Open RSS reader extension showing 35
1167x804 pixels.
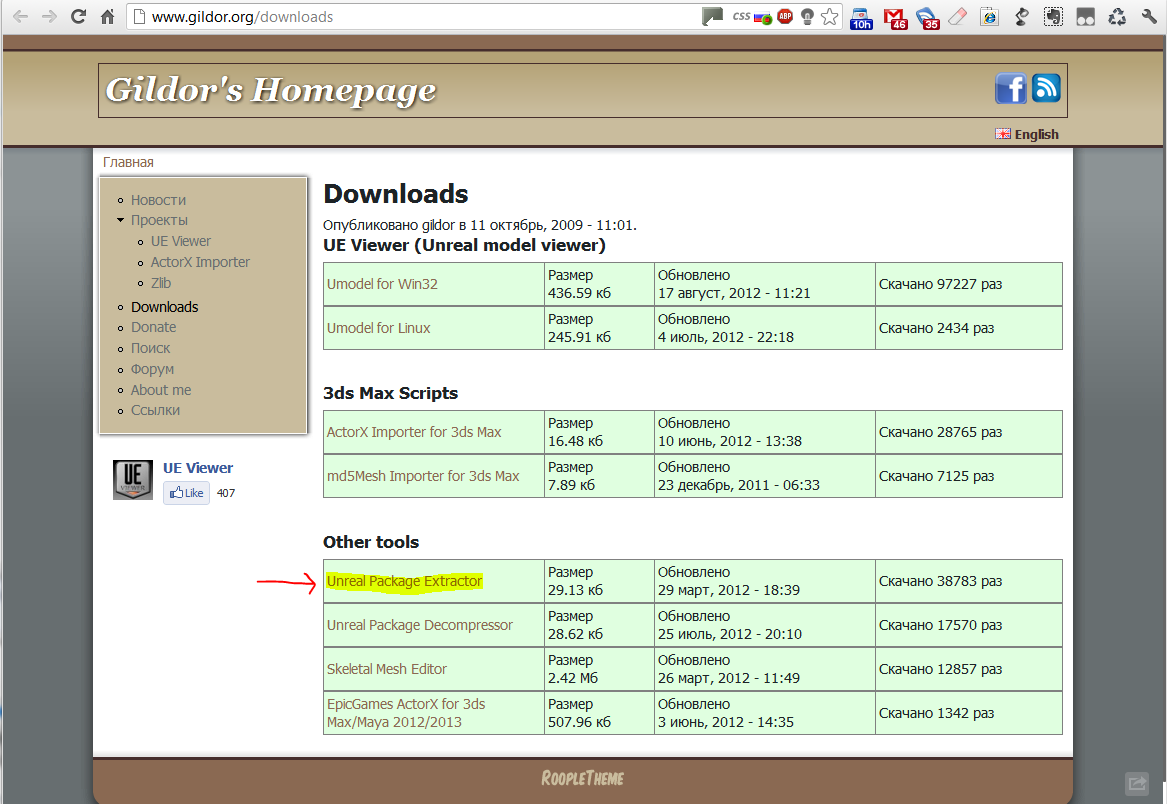(x=928, y=18)
